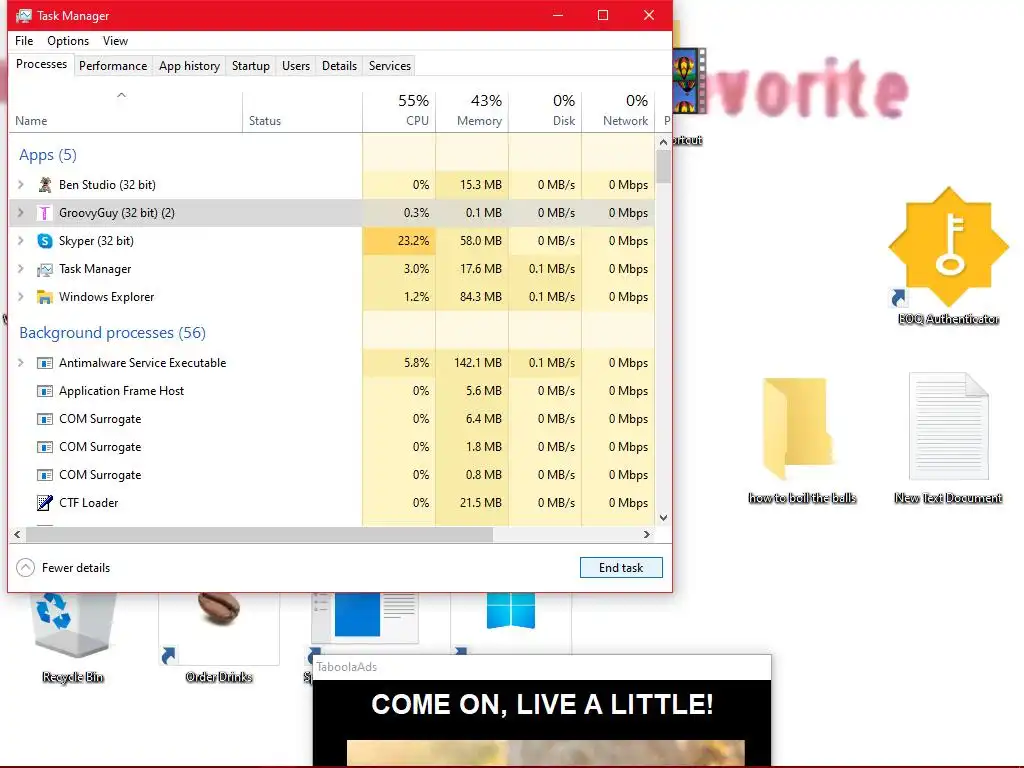Select the New Text Document desktop file
The width and height of the screenshot is (1024, 768).
[948, 438]
